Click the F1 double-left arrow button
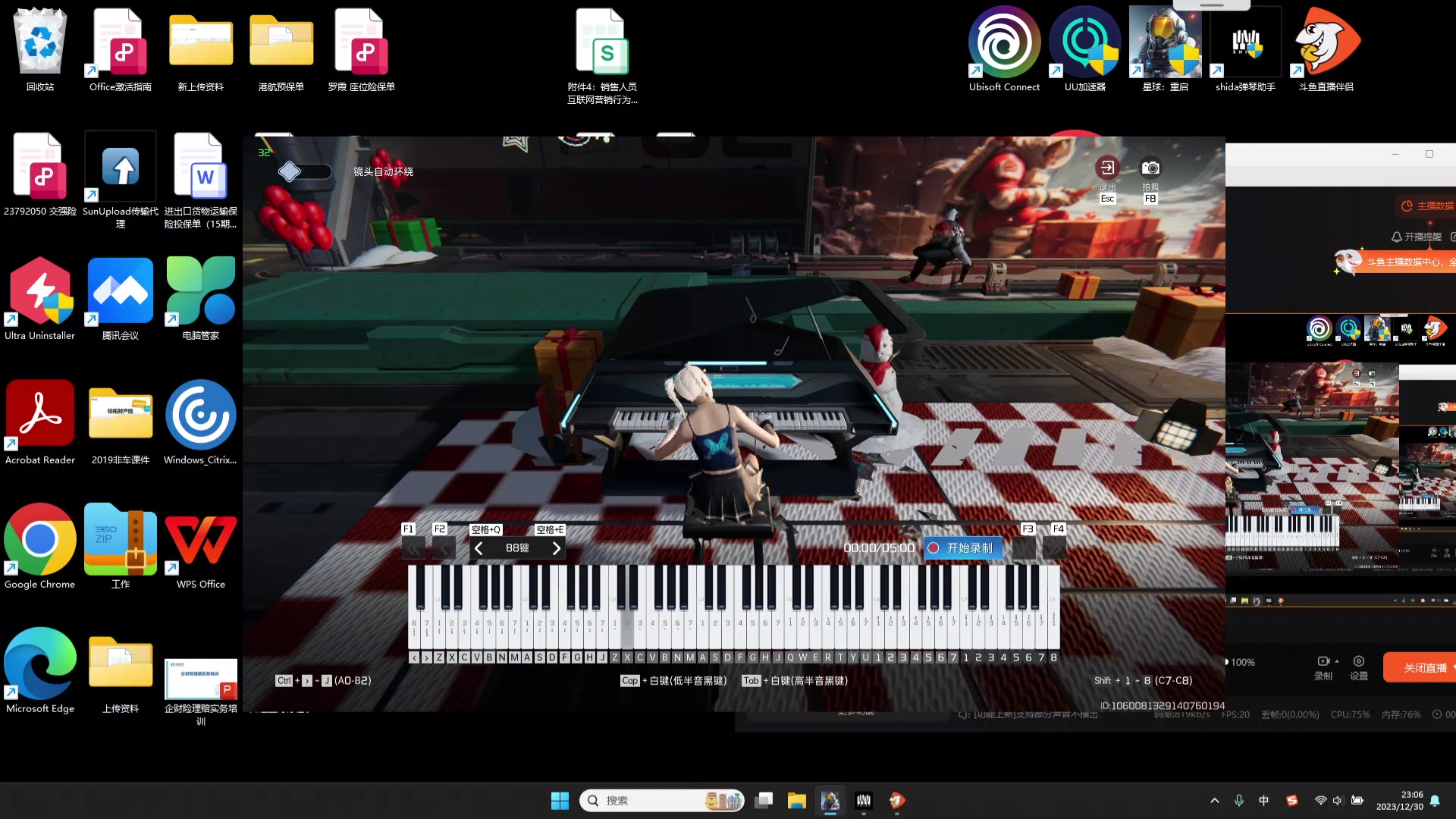This screenshot has height=819, width=1456. click(x=413, y=548)
